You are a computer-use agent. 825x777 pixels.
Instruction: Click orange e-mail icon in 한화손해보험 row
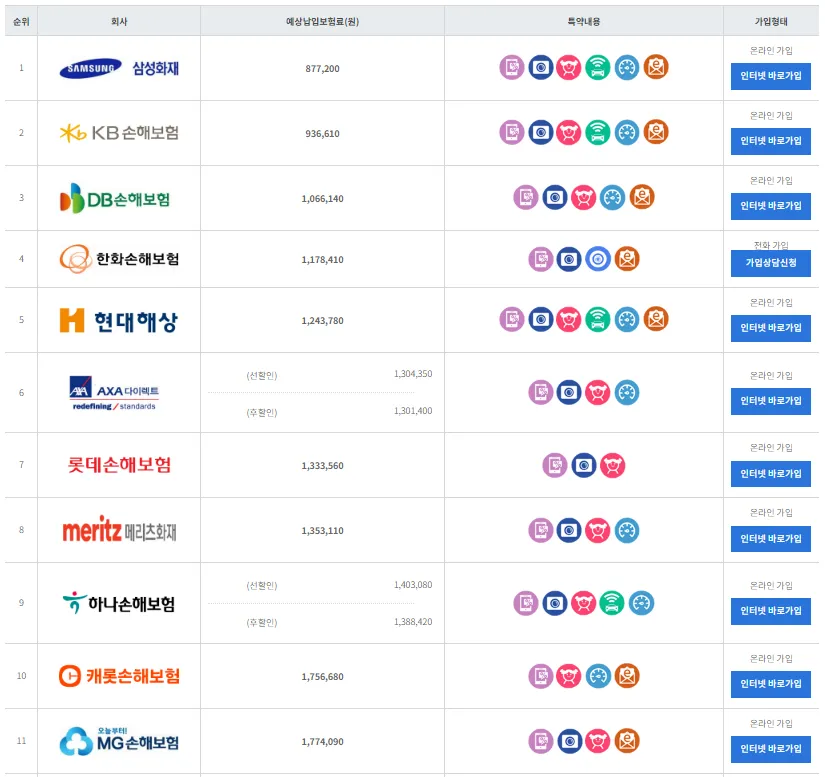point(627,259)
